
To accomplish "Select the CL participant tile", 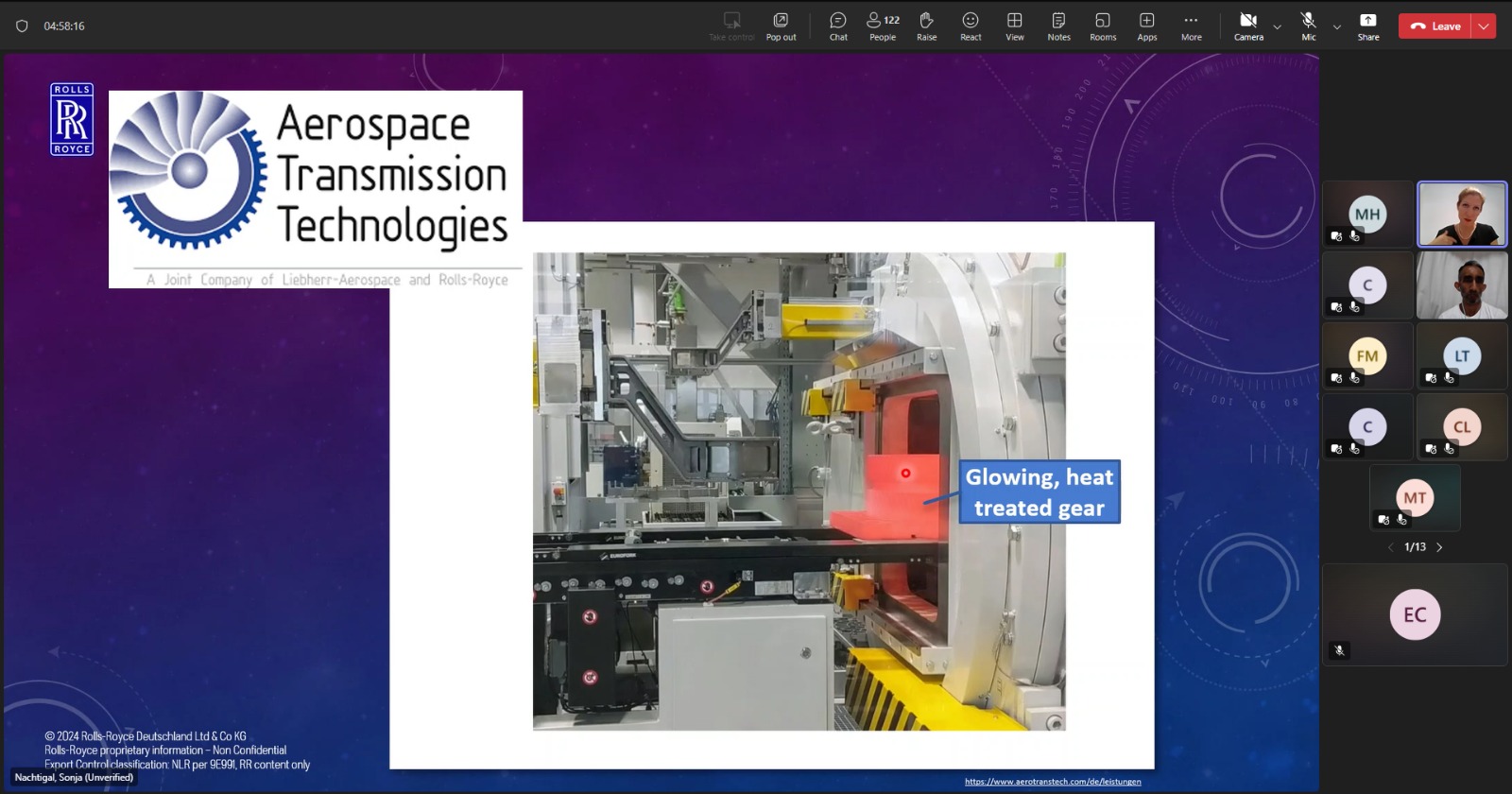I will click(x=1462, y=427).
